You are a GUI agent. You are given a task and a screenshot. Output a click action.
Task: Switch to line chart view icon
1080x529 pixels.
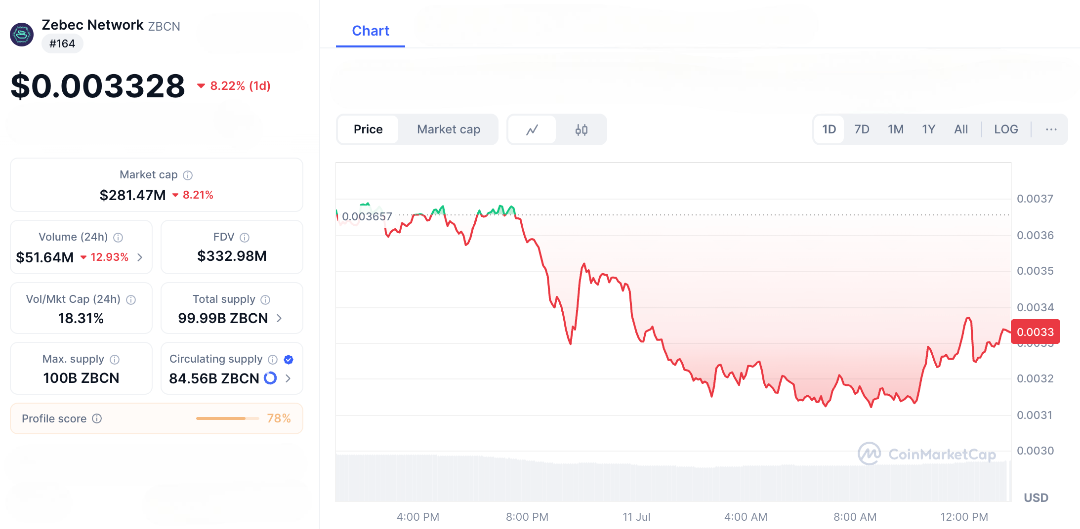533,130
